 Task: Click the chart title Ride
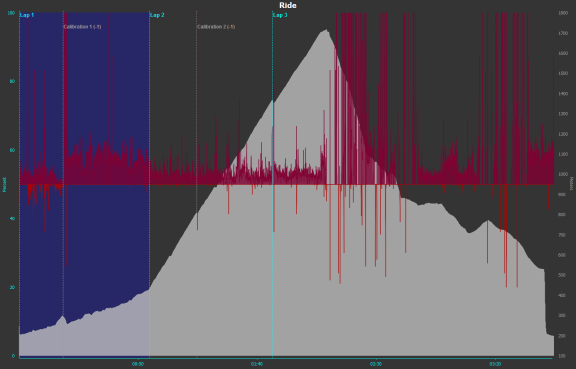[x=288, y=5]
